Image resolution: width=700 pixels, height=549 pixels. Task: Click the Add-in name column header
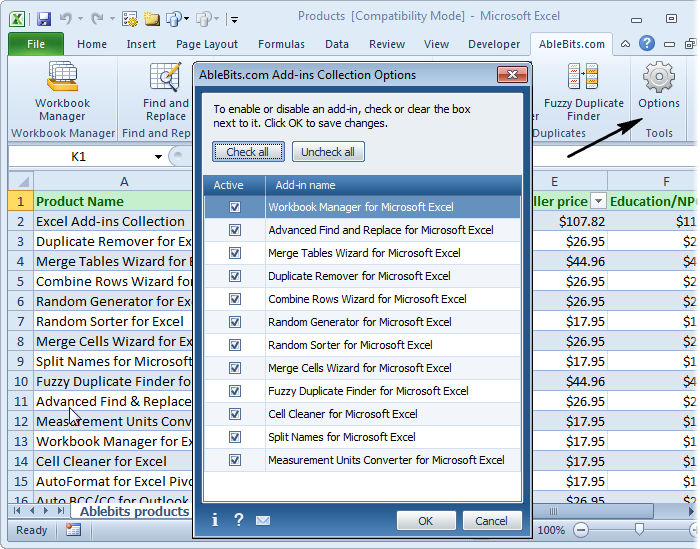click(x=393, y=185)
